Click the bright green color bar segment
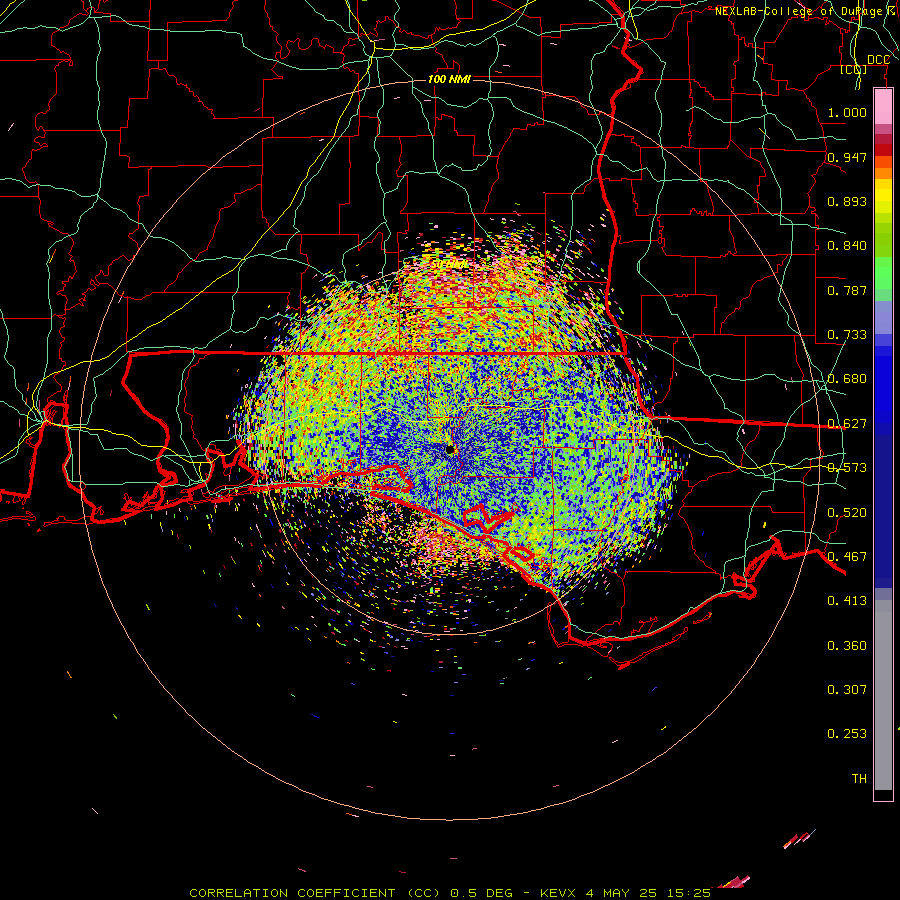This screenshot has width=900, height=900. pyautogui.click(x=883, y=273)
